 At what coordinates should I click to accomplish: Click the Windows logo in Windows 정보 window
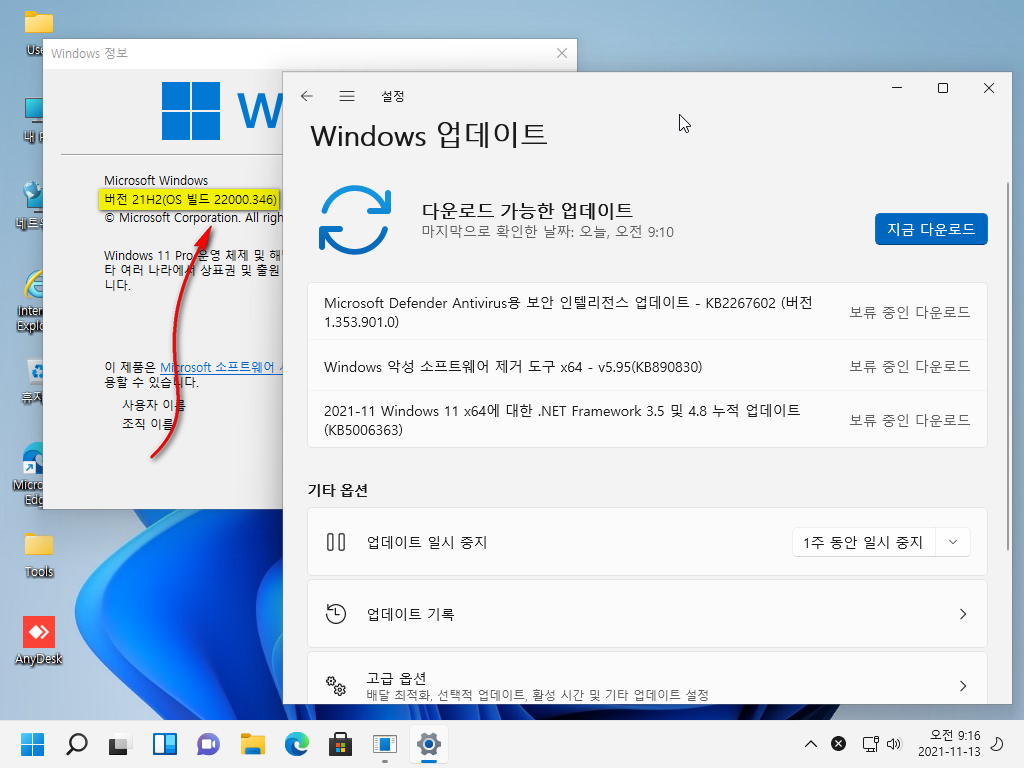[191, 111]
